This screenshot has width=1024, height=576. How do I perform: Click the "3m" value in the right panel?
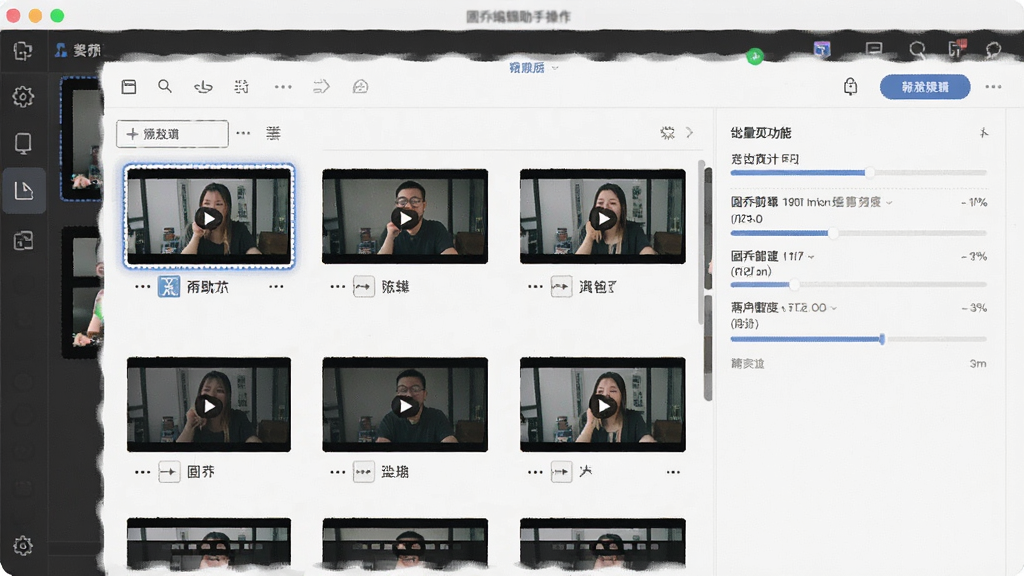click(978, 364)
